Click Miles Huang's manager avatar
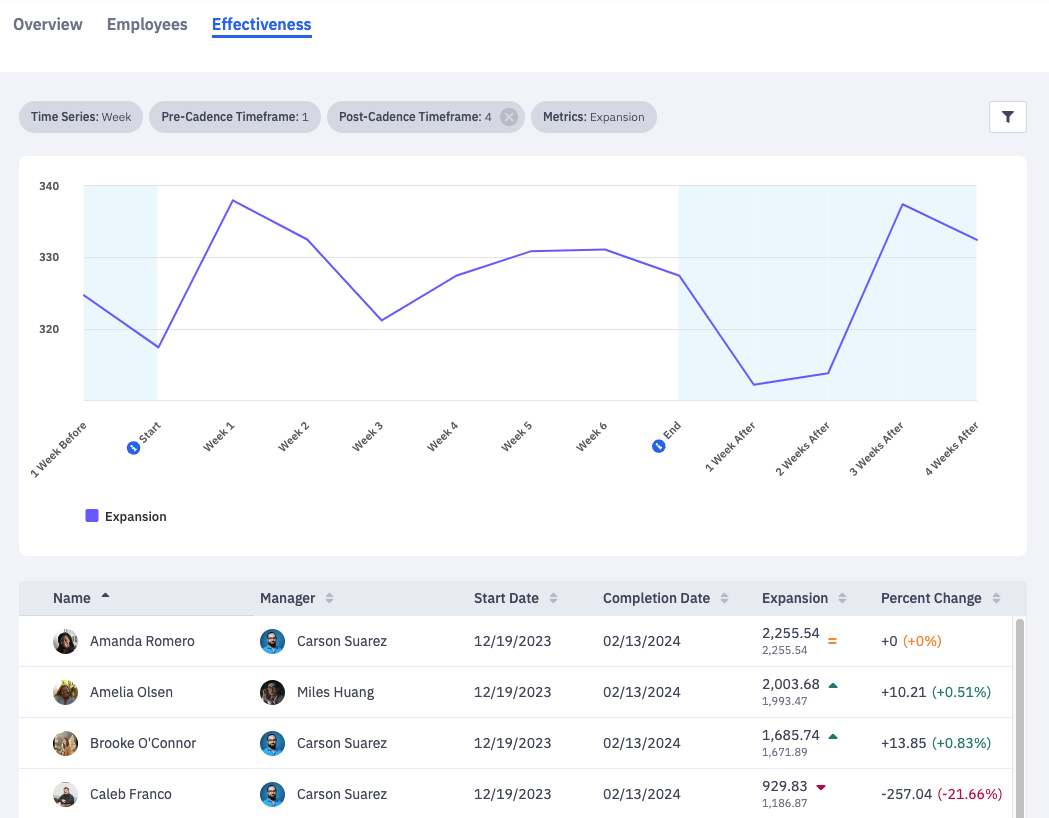Image resolution: width=1049 pixels, height=818 pixels. coord(272,692)
